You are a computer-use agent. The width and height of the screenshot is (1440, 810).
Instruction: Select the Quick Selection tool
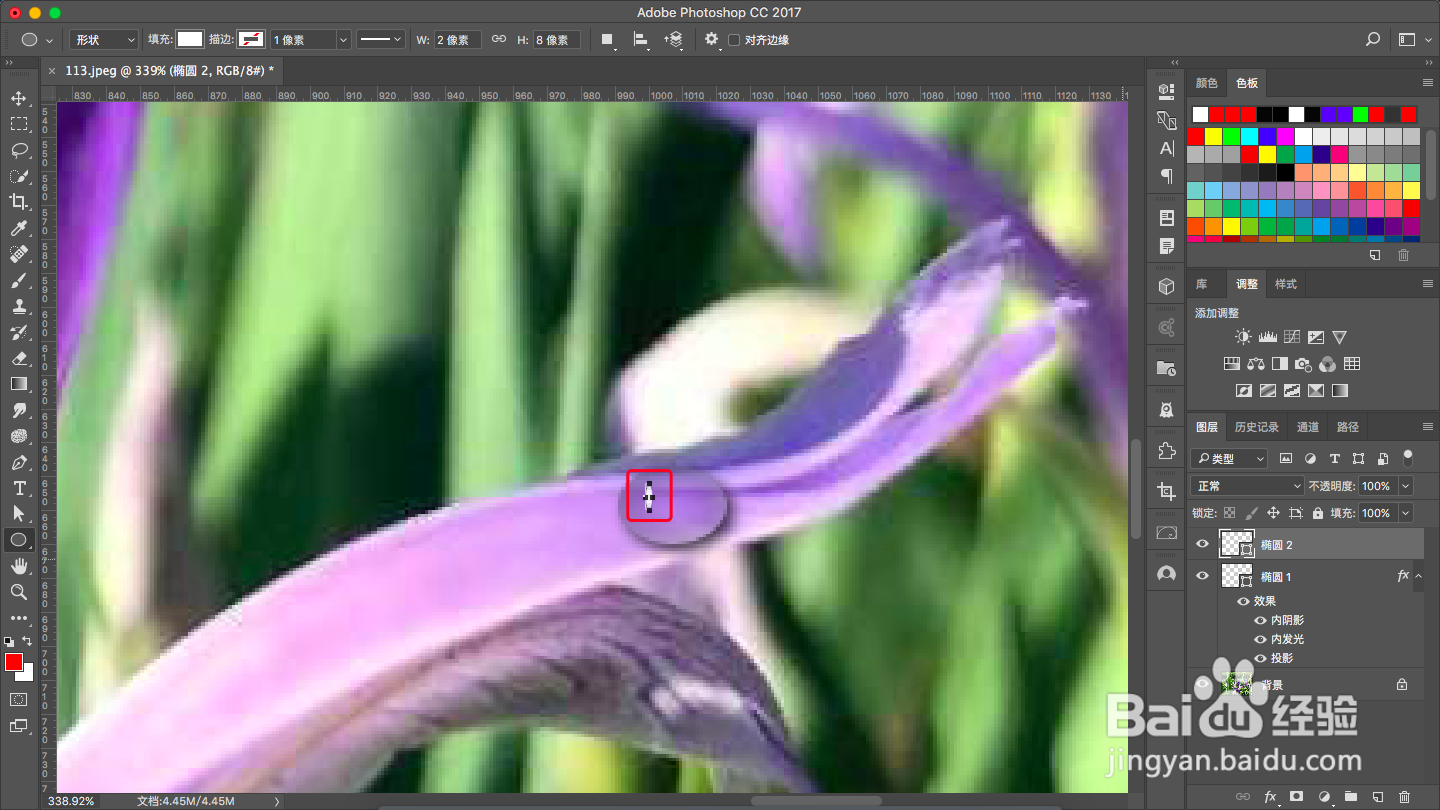(19, 176)
